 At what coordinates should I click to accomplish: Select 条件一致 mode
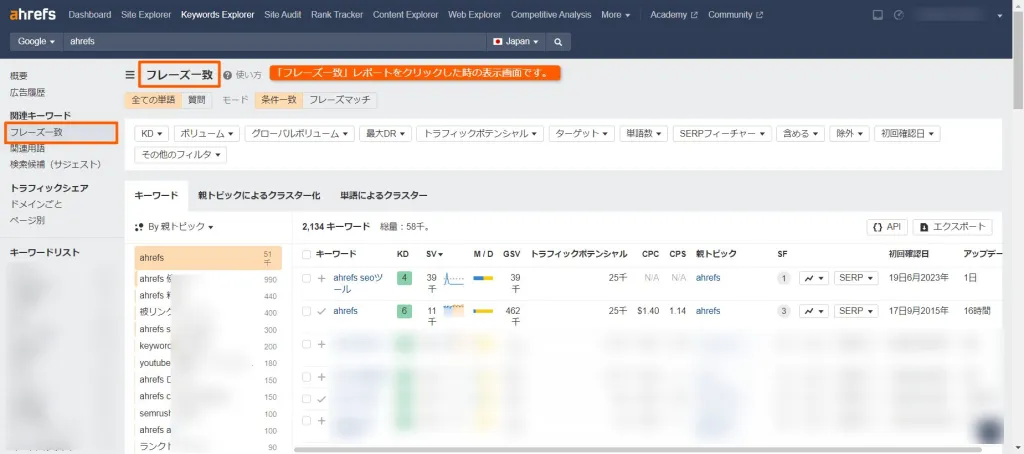(279, 100)
